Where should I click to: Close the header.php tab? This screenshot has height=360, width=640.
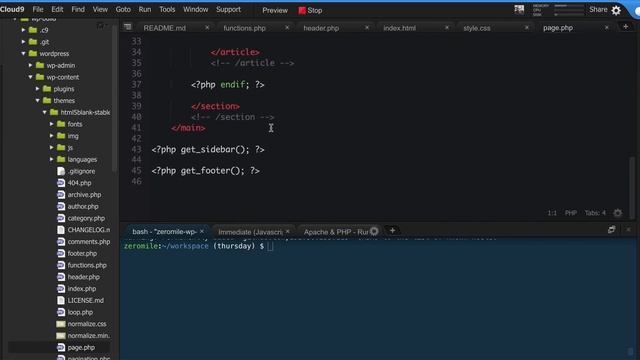(x=367, y=27)
